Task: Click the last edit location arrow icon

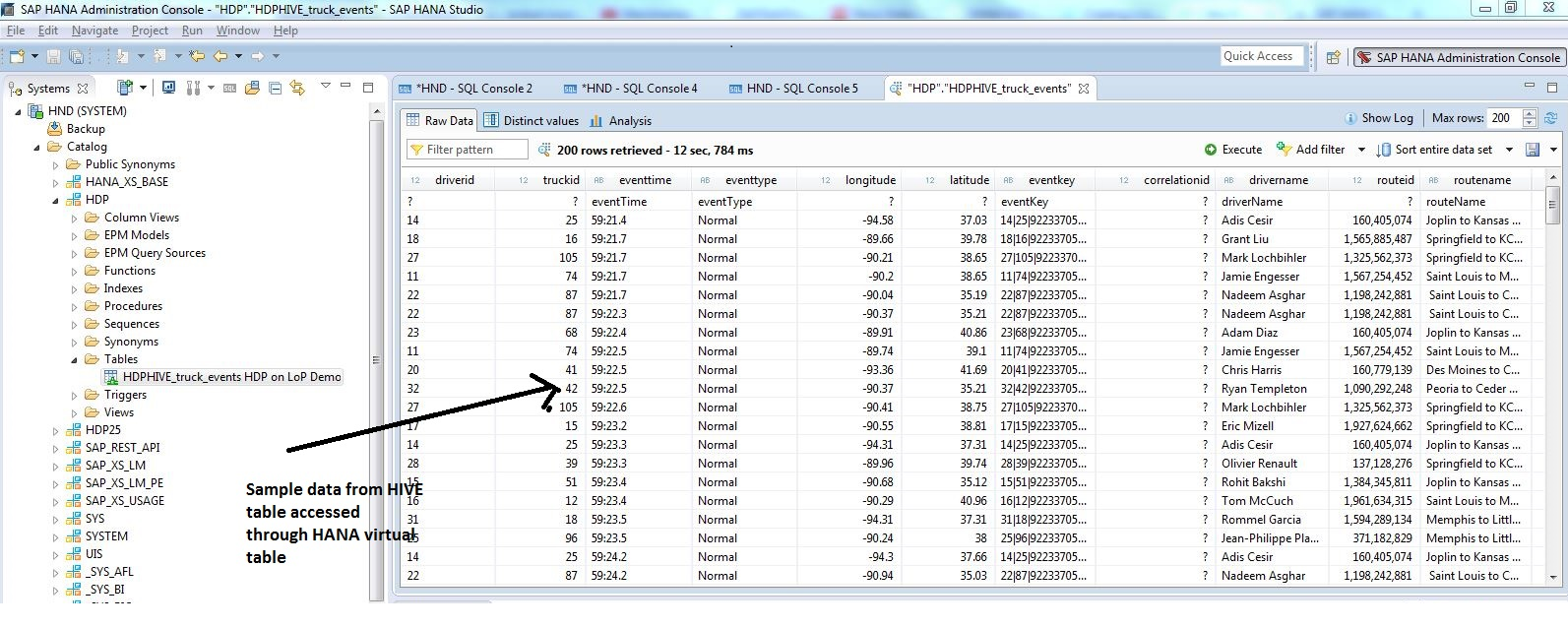Action: tap(197, 56)
